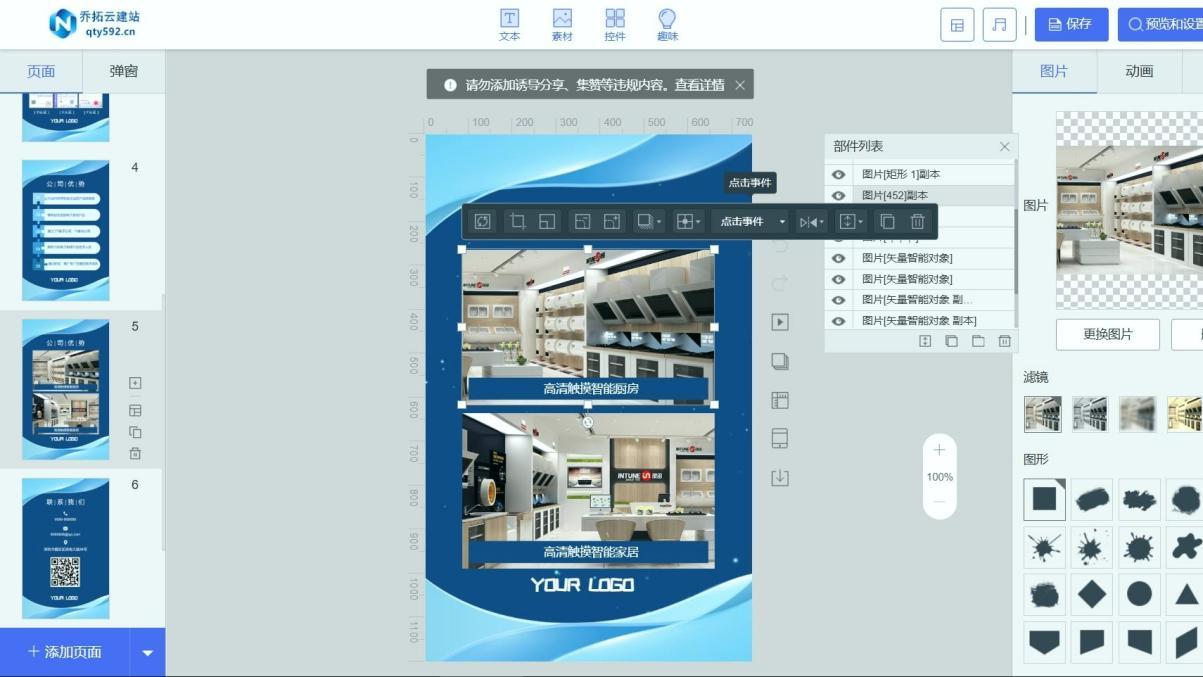Choose the circle shape mask
The image size is (1203, 677).
pos(1139,594)
